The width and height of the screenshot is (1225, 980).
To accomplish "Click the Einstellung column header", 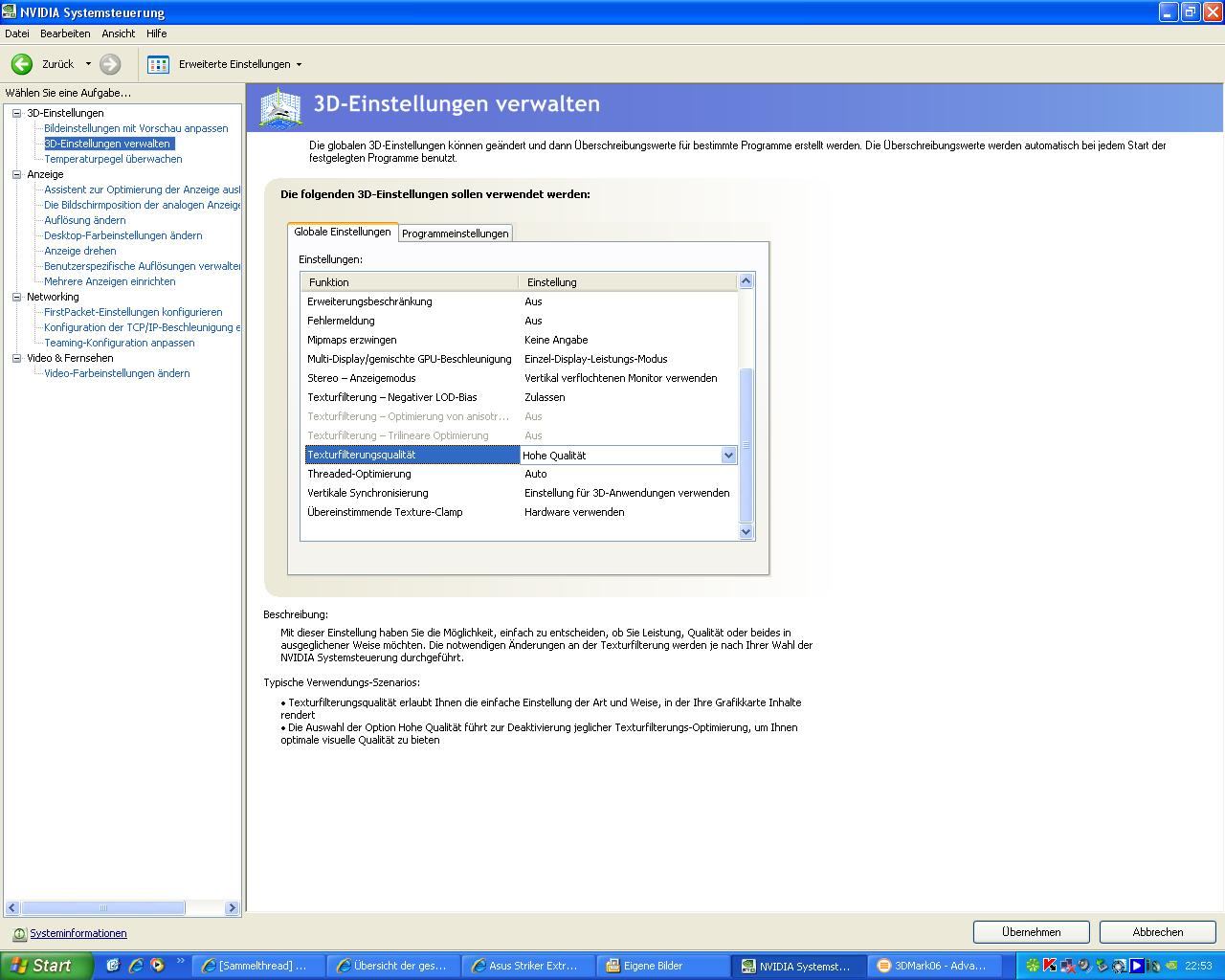I will click(628, 282).
